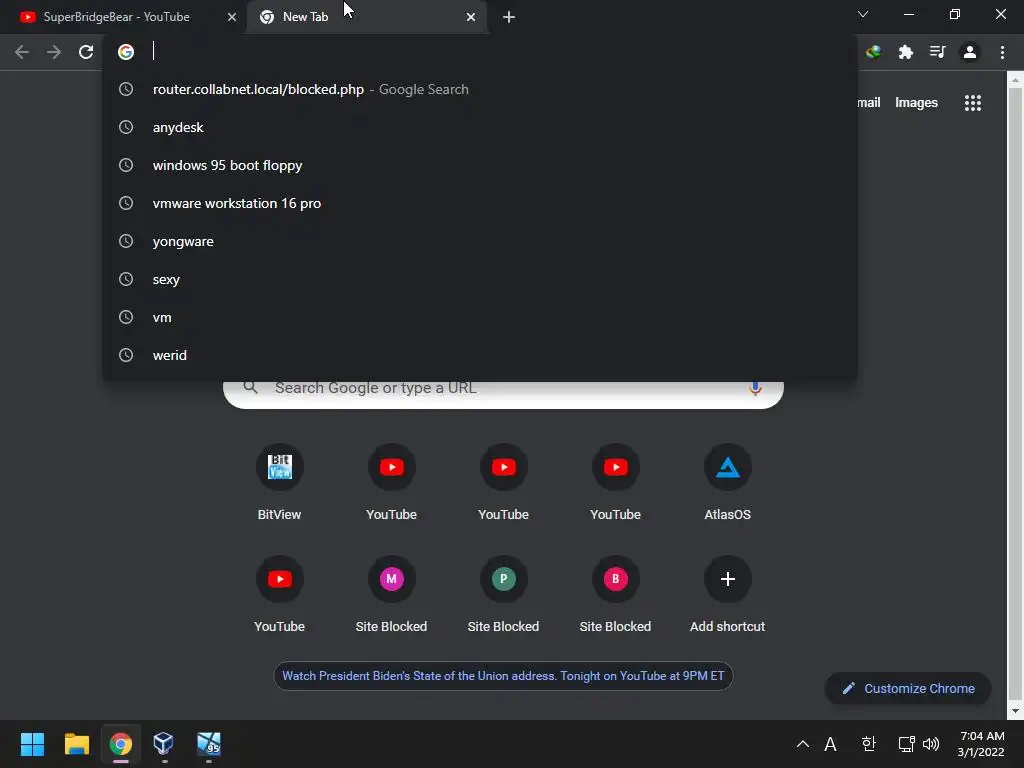The width and height of the screenshot is (1024, 768).
Task: Open the Google apps grid
Action: click(972, 103)
